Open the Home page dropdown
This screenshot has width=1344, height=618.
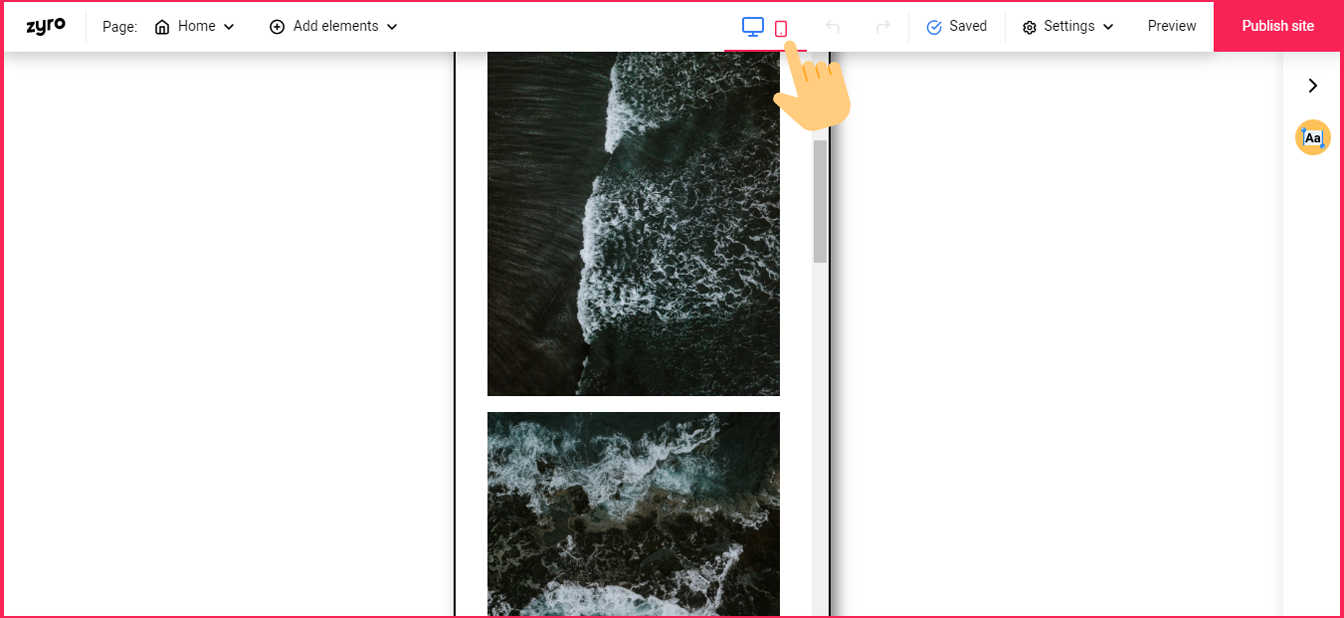194,27
